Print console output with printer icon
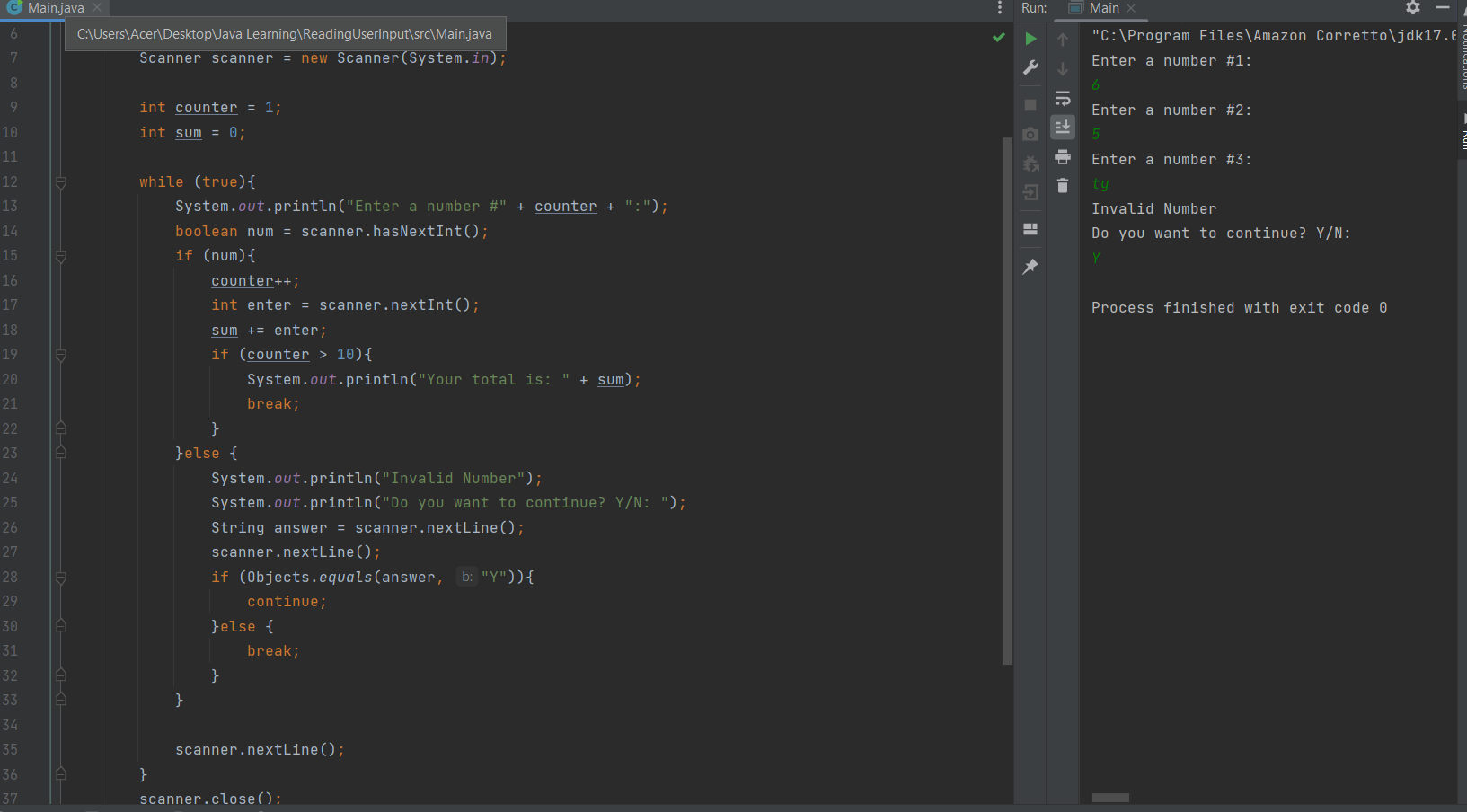 [x=1063, y=157]
